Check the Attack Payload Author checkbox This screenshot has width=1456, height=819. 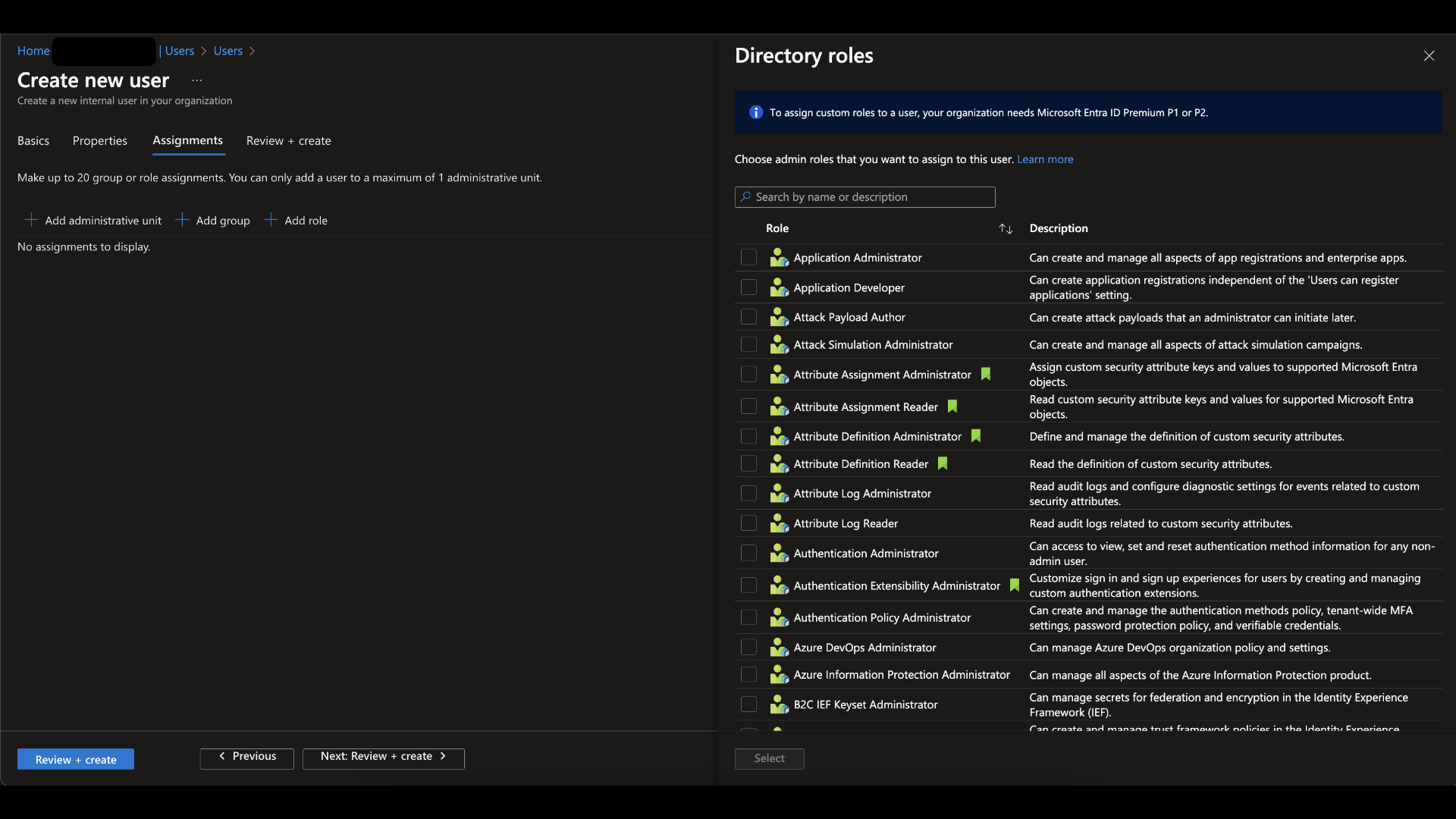click(x=748, y=317)
